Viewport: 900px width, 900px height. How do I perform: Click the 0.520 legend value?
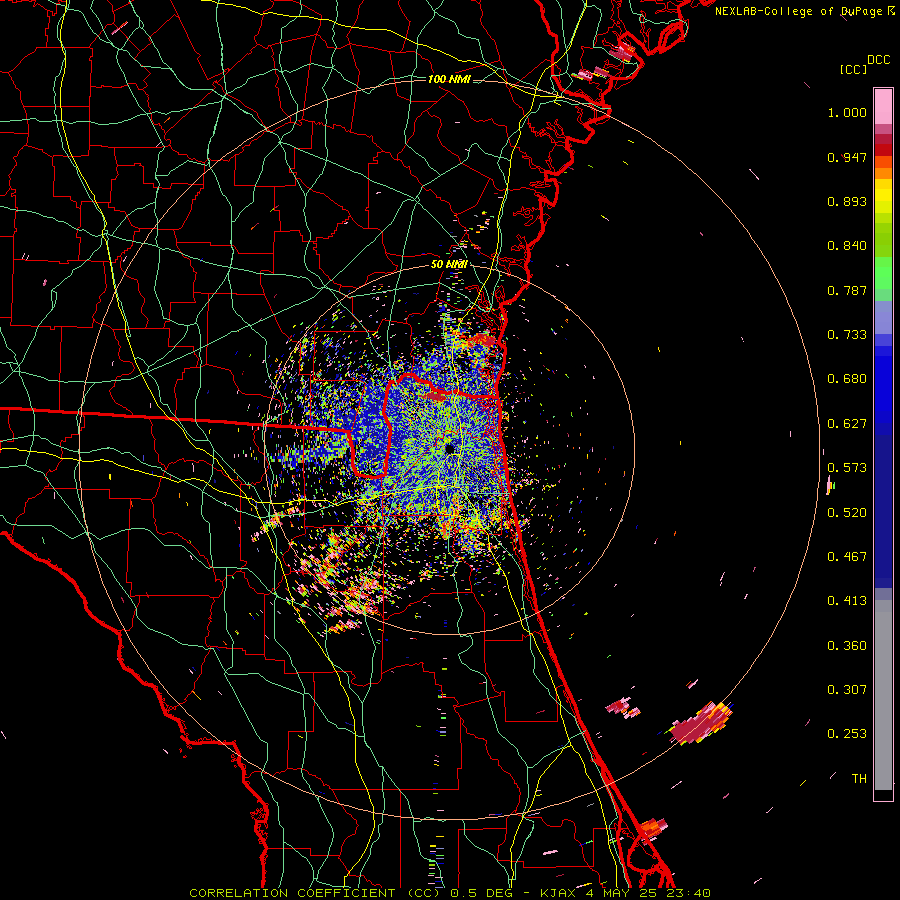coord(847,513)
